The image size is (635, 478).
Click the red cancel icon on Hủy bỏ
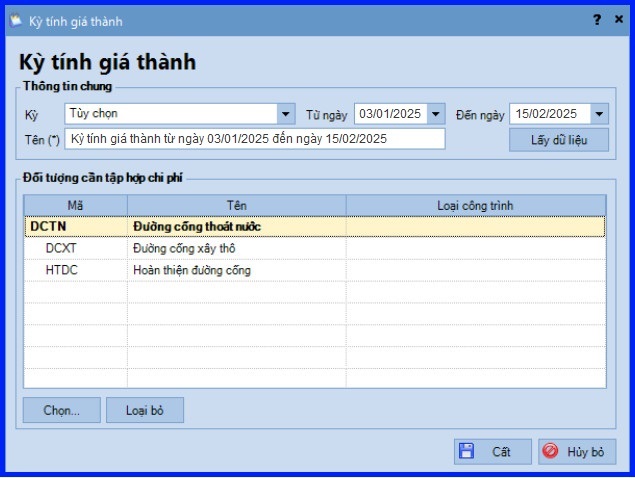pos(550,451)
